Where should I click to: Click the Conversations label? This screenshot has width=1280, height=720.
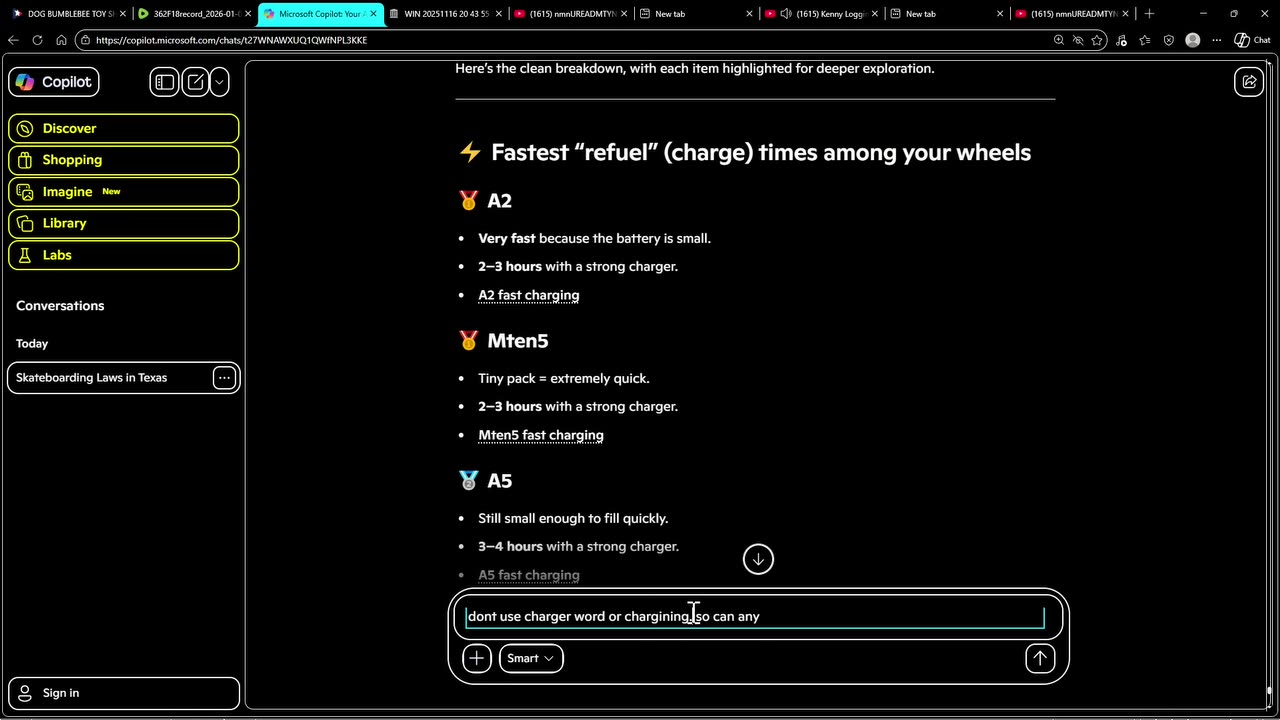pos(60,306)
